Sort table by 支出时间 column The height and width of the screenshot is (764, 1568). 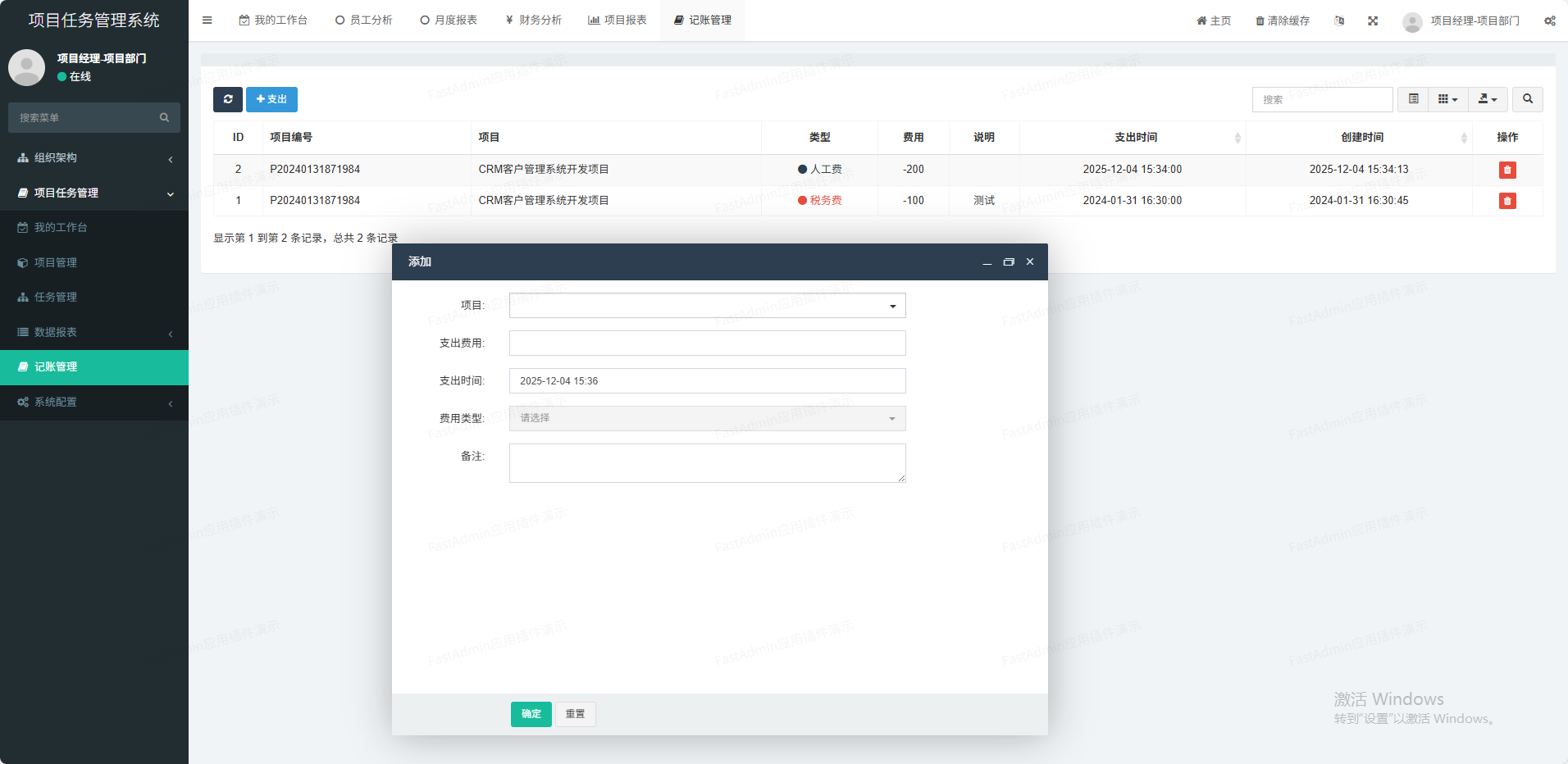coord(1136,138)
